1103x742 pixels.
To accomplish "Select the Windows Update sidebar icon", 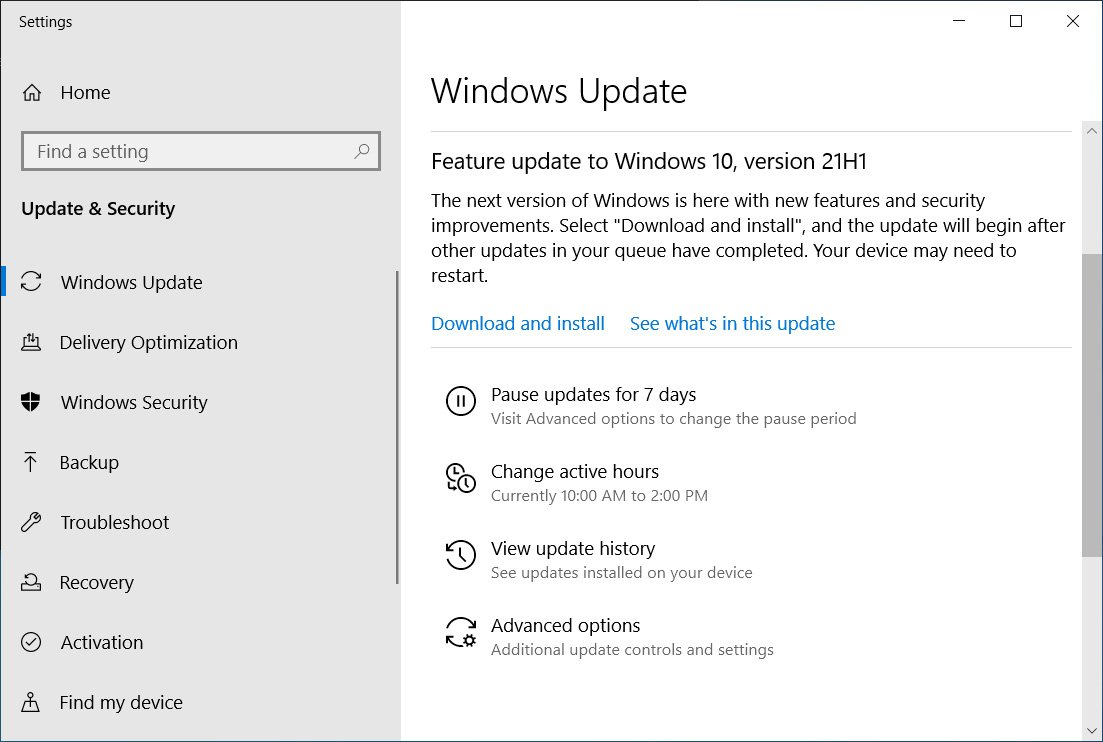I will click(32, 282).
